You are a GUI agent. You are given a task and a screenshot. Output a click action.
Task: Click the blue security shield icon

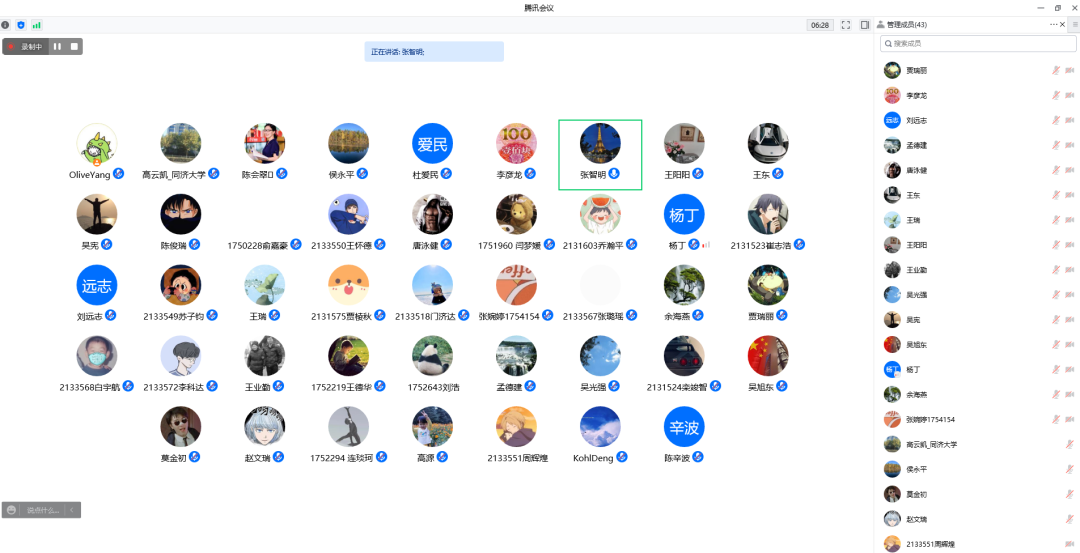click(x=21, y=24)
